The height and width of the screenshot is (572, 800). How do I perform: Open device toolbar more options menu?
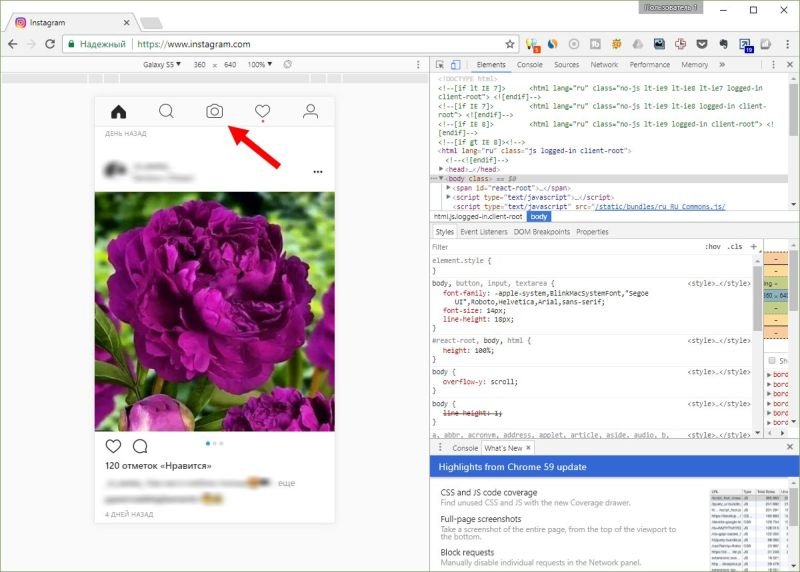[x=418, y=65]
